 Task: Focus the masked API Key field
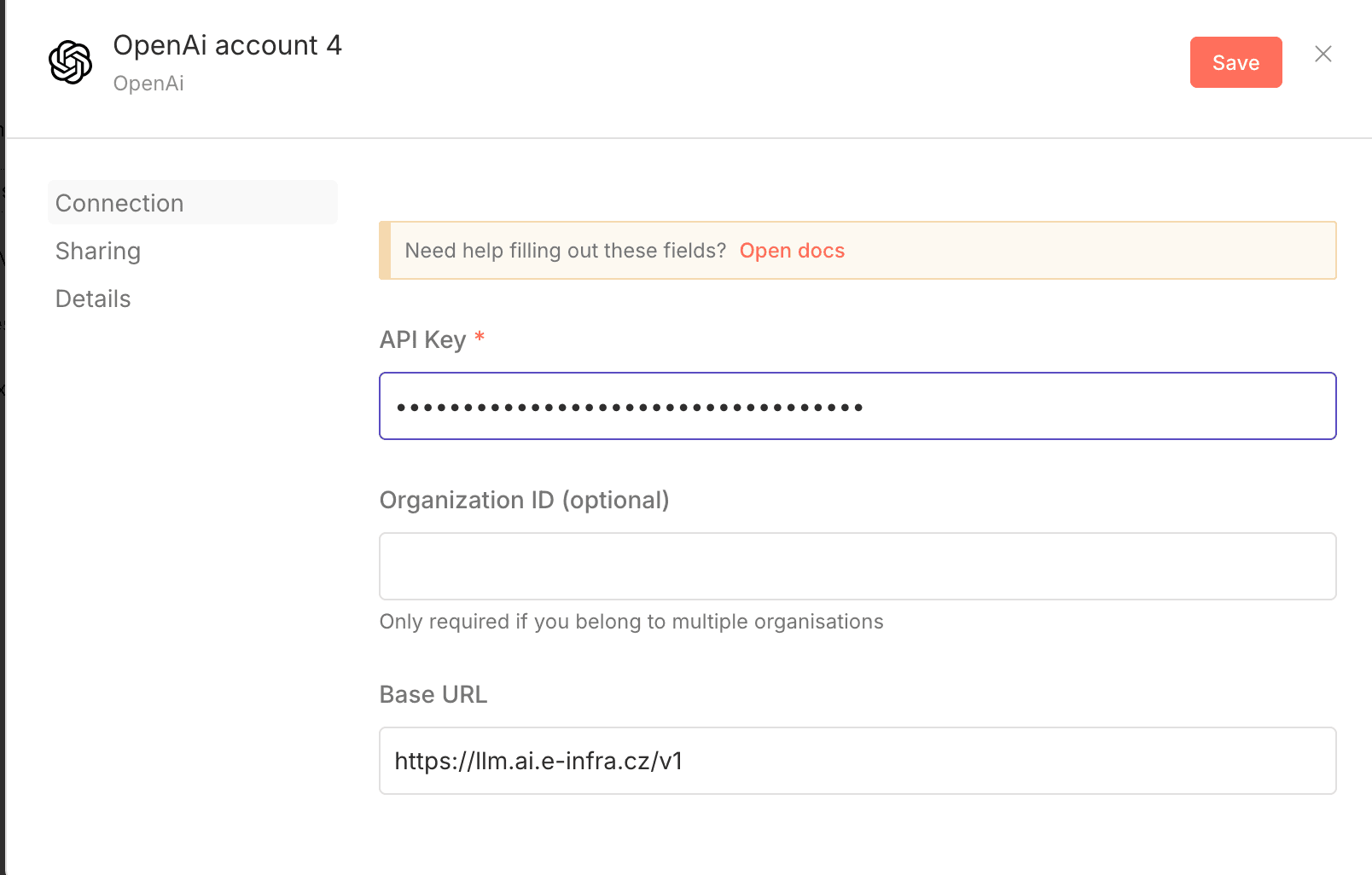pyautogui.click(x=857, y=406)
